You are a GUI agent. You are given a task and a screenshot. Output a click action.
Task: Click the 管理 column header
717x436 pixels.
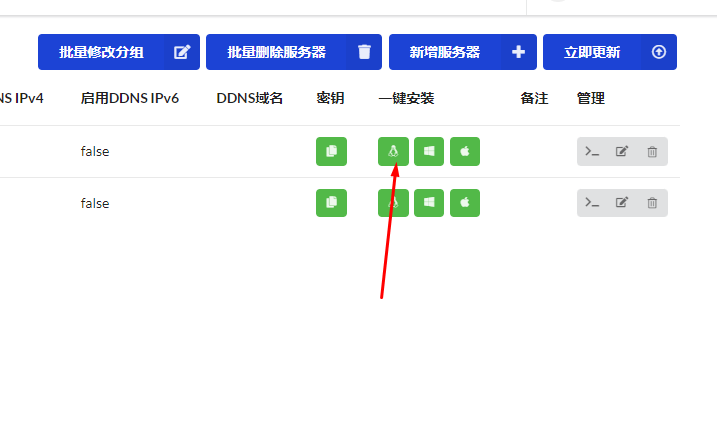pyautogui.click(x=591, y=98)
